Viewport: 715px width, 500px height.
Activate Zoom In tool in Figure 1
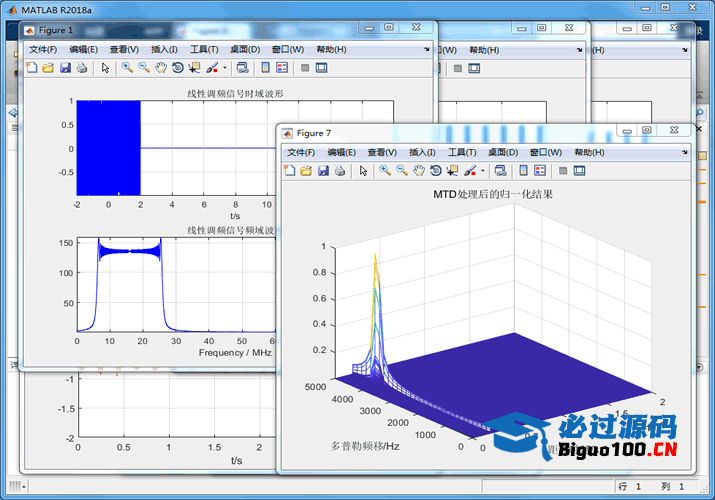pos(127,68)
